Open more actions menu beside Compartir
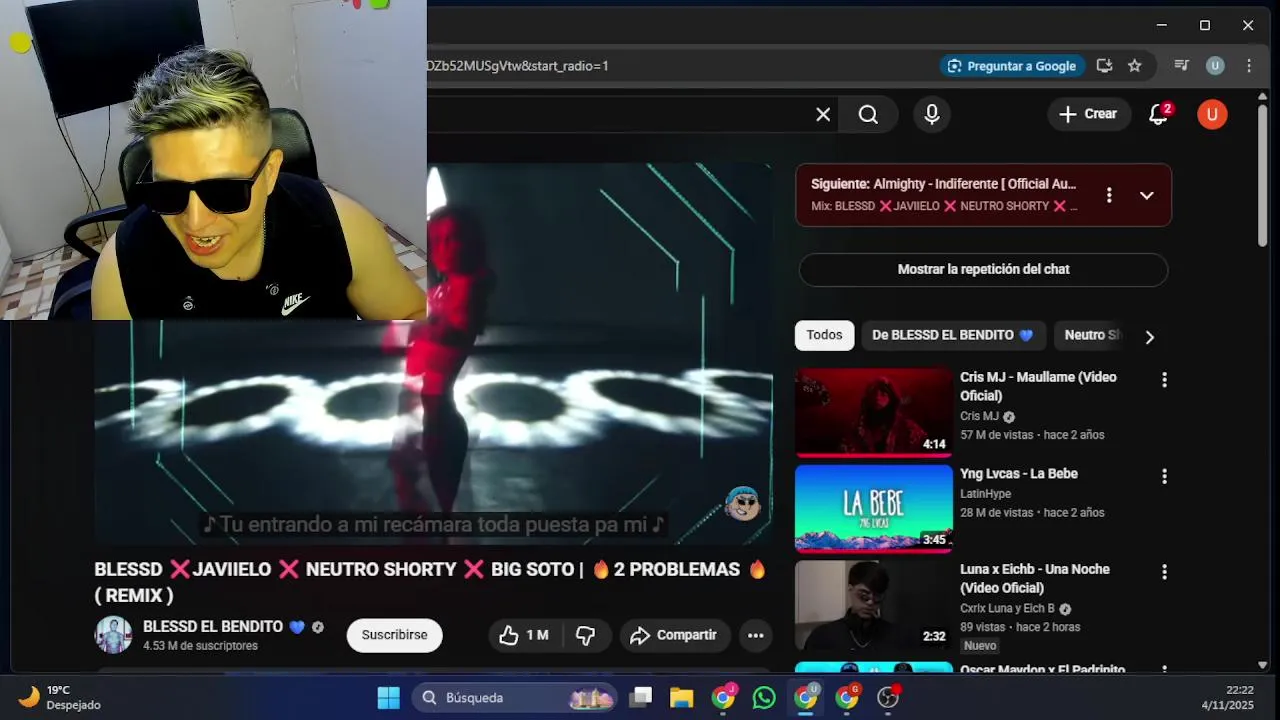This screenshot has height=720, width=1280. (756, 635)
